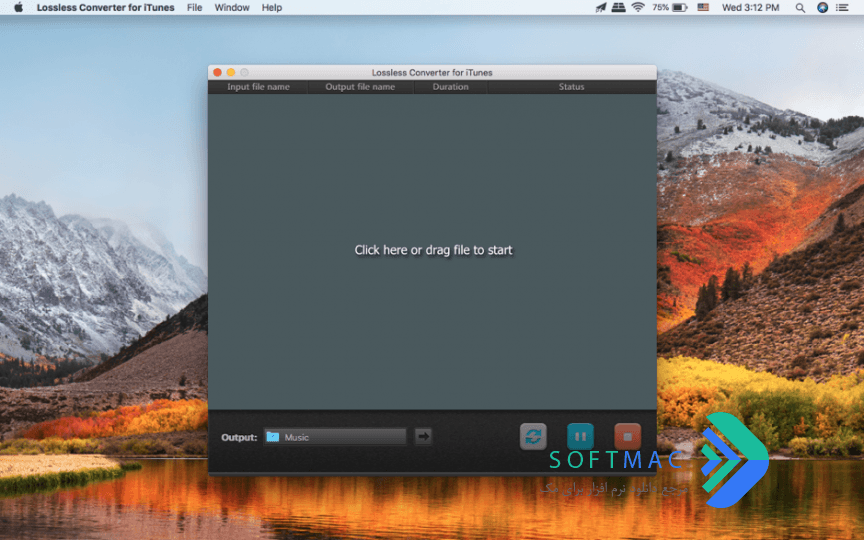Image resolution: width=864 pixels, height=540 pixels.
Task: Click the 75% battery percentage
Action: pos(660,7)
